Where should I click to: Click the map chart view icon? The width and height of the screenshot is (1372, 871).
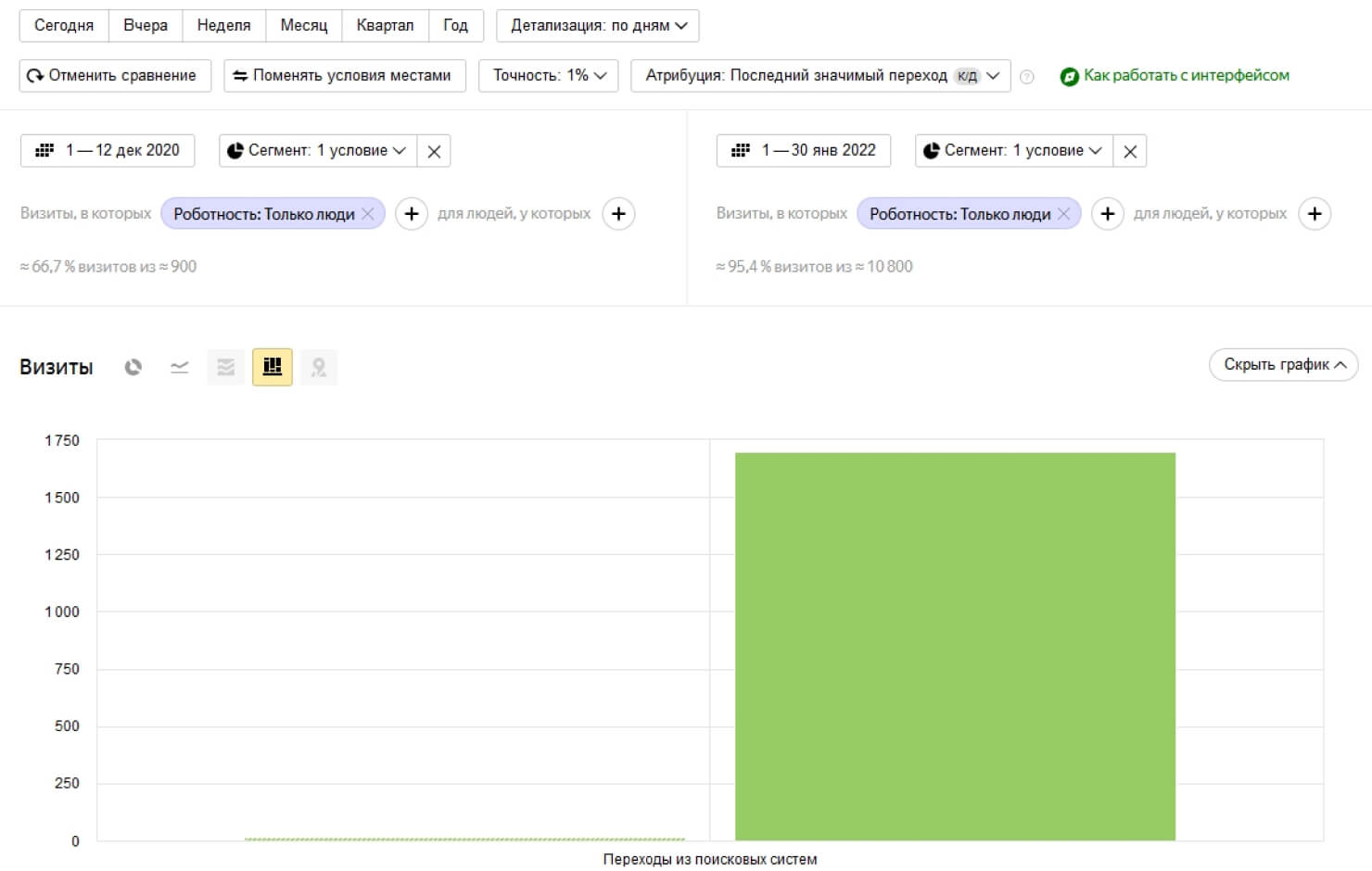click(x=319, y=367)
